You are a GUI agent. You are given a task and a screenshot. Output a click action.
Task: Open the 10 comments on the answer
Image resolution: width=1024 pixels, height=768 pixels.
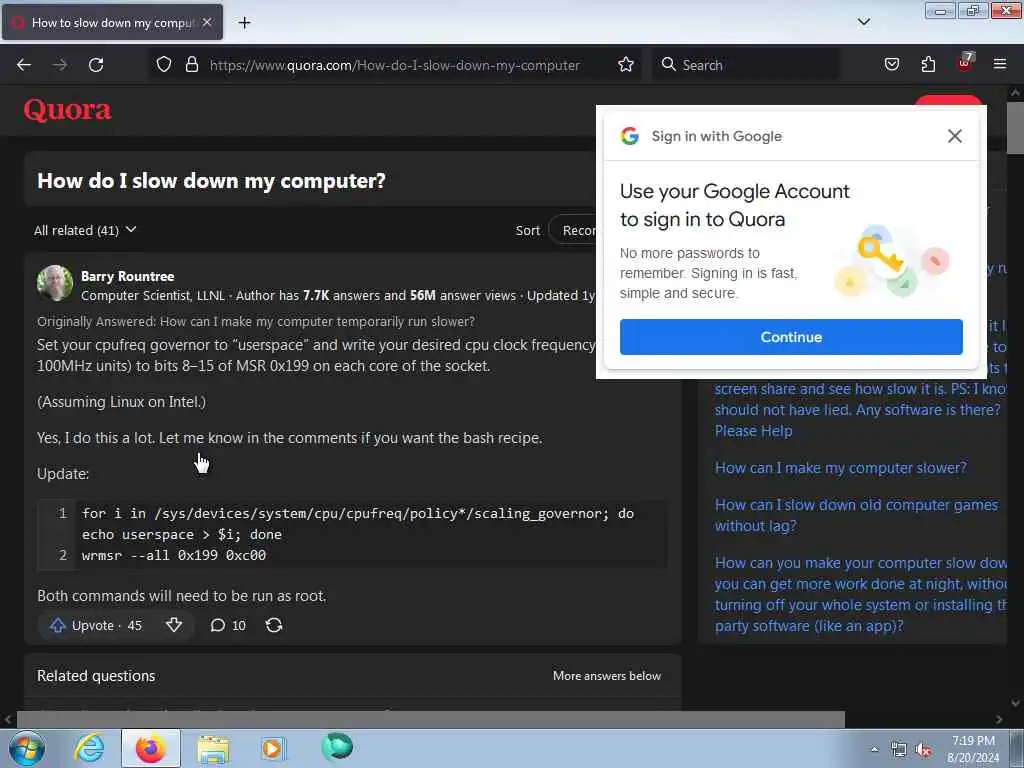coord(227,626)
